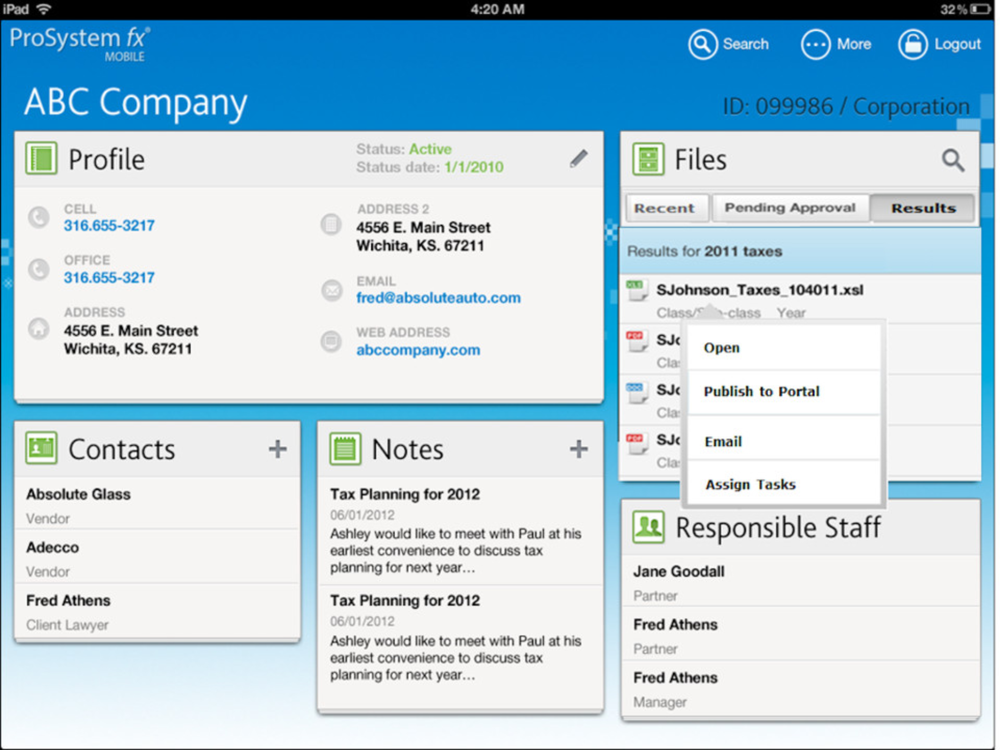This screenshot has height=750, width=1000.
Task: Open the More options icon
Action: point(816,44)
